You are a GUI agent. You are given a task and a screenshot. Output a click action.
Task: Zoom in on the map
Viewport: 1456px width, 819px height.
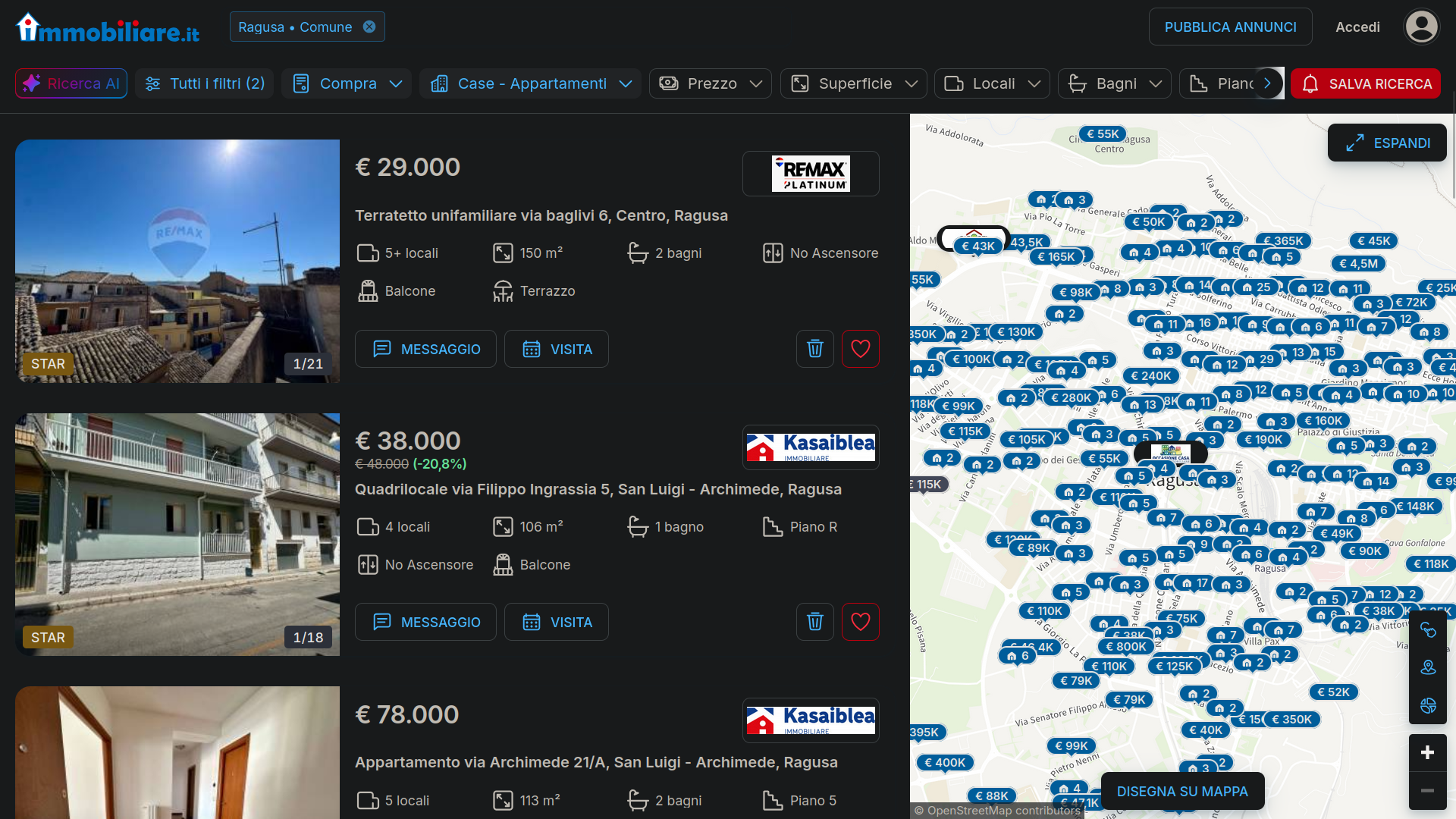tap(1427, 752)
